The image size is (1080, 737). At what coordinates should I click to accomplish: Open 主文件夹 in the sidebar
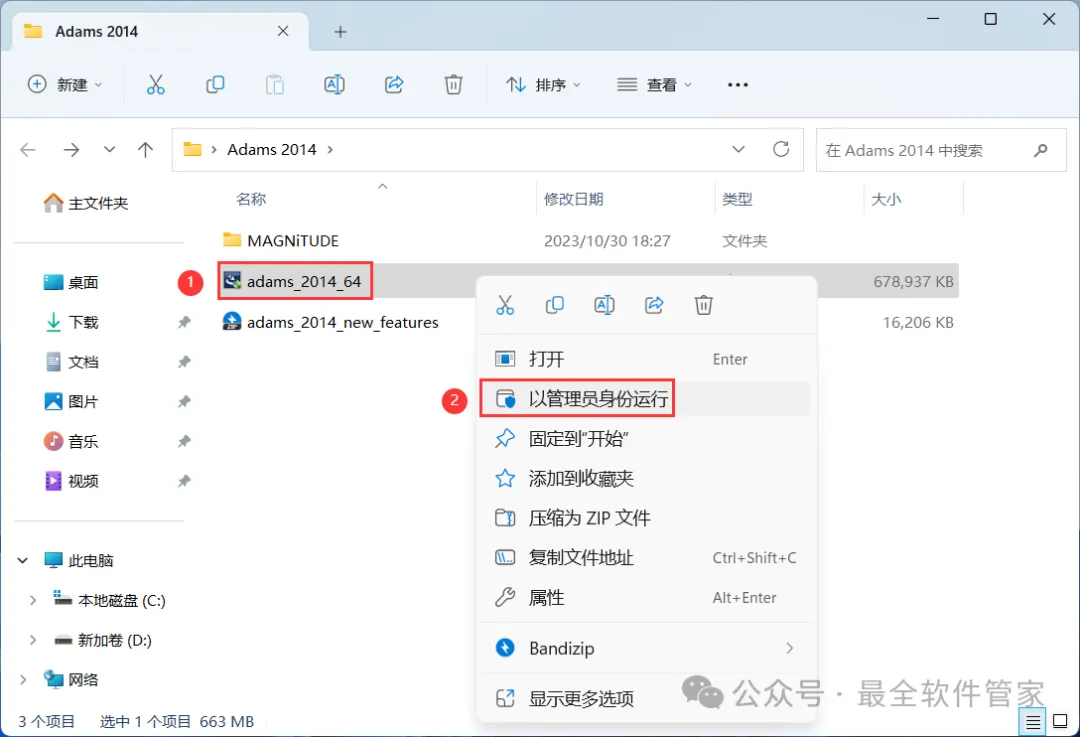pos(86,203)
